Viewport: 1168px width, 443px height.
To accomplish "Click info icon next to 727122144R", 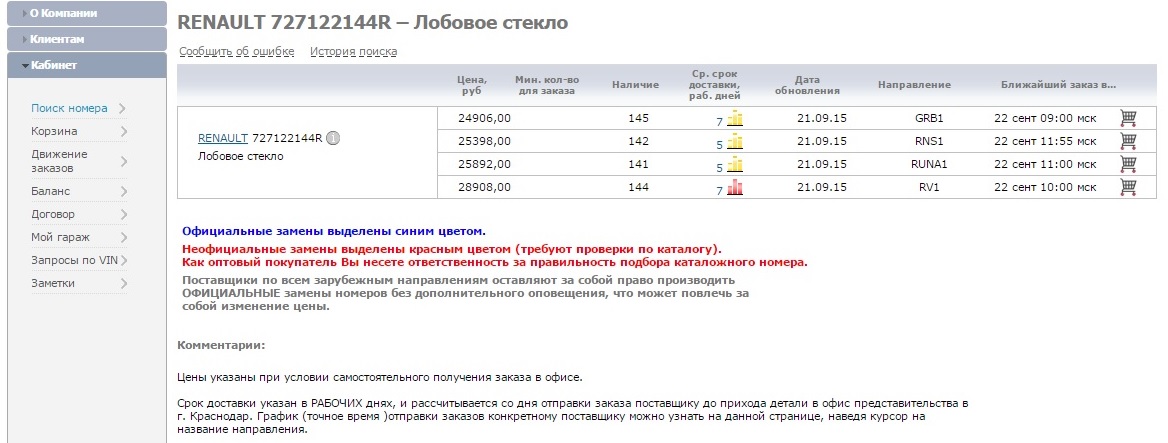I will tap(333, 138).
